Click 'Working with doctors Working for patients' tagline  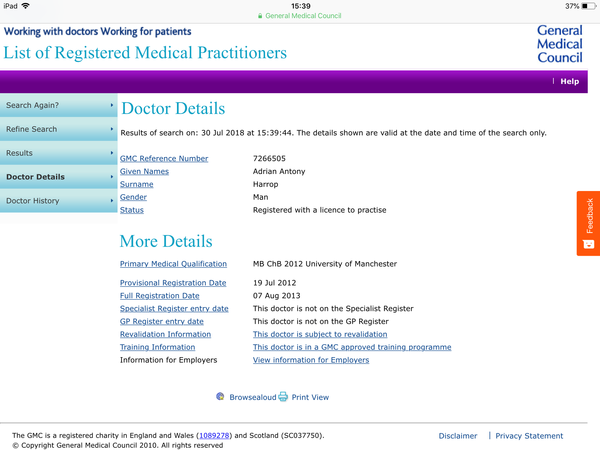point(98,31)
